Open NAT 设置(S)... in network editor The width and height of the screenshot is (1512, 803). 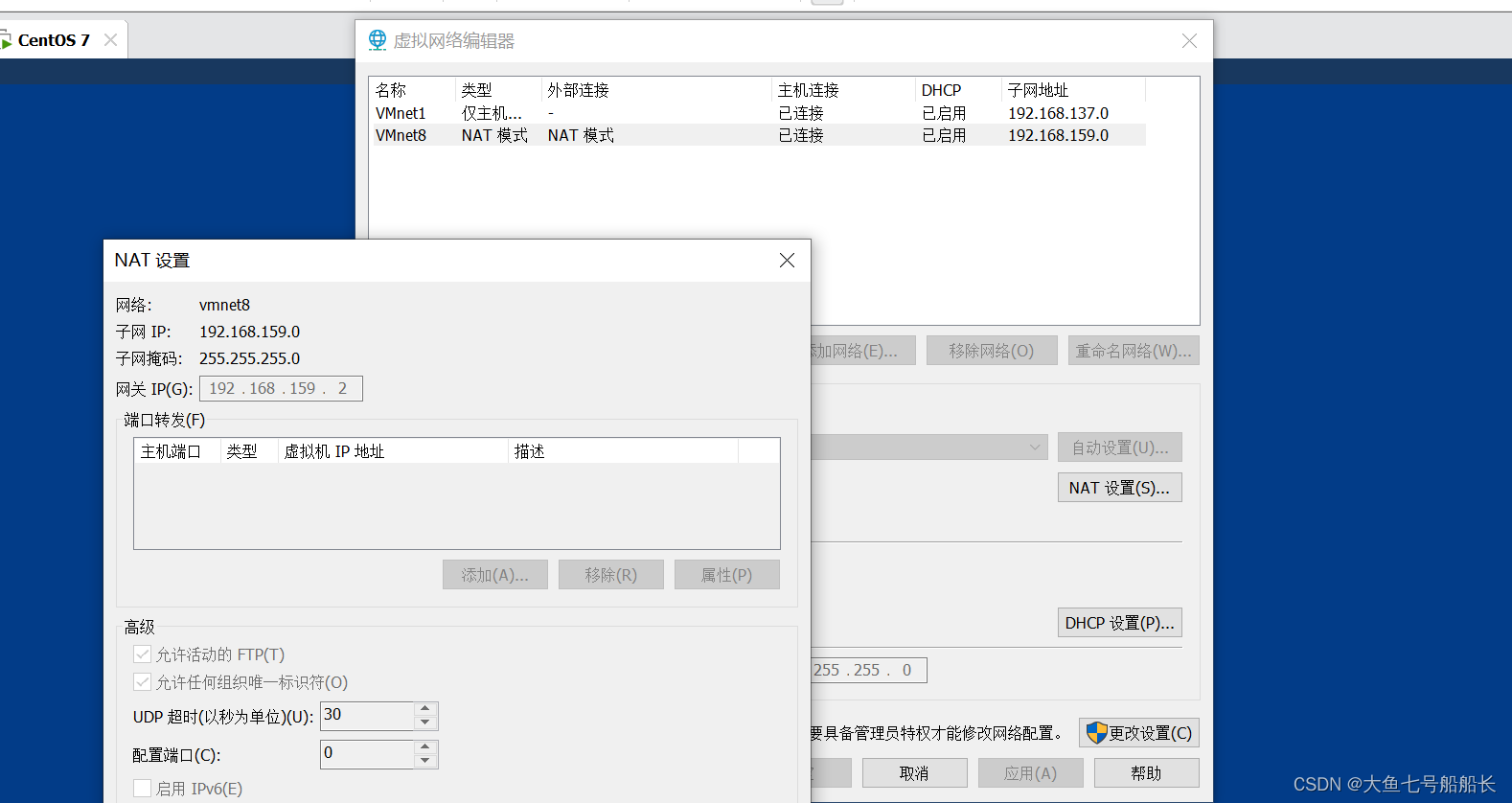tap(1120, 488)
